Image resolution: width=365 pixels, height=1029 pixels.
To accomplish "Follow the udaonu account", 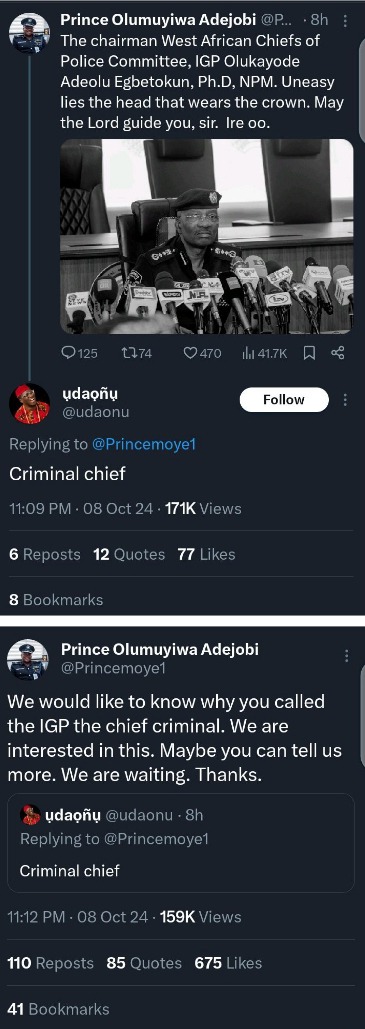I will coord(284,400).
